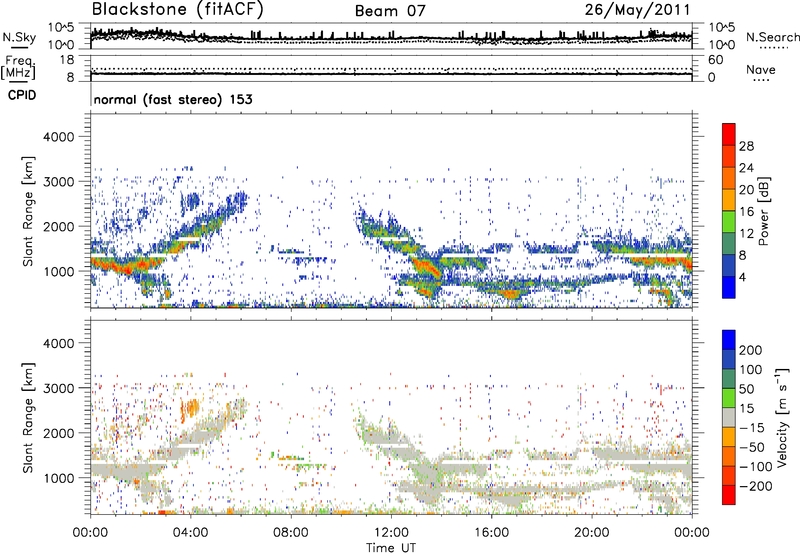Screen dimensions: 800x554
Task: Click the "04:00" time tick label
Action: tap(190, 533)
